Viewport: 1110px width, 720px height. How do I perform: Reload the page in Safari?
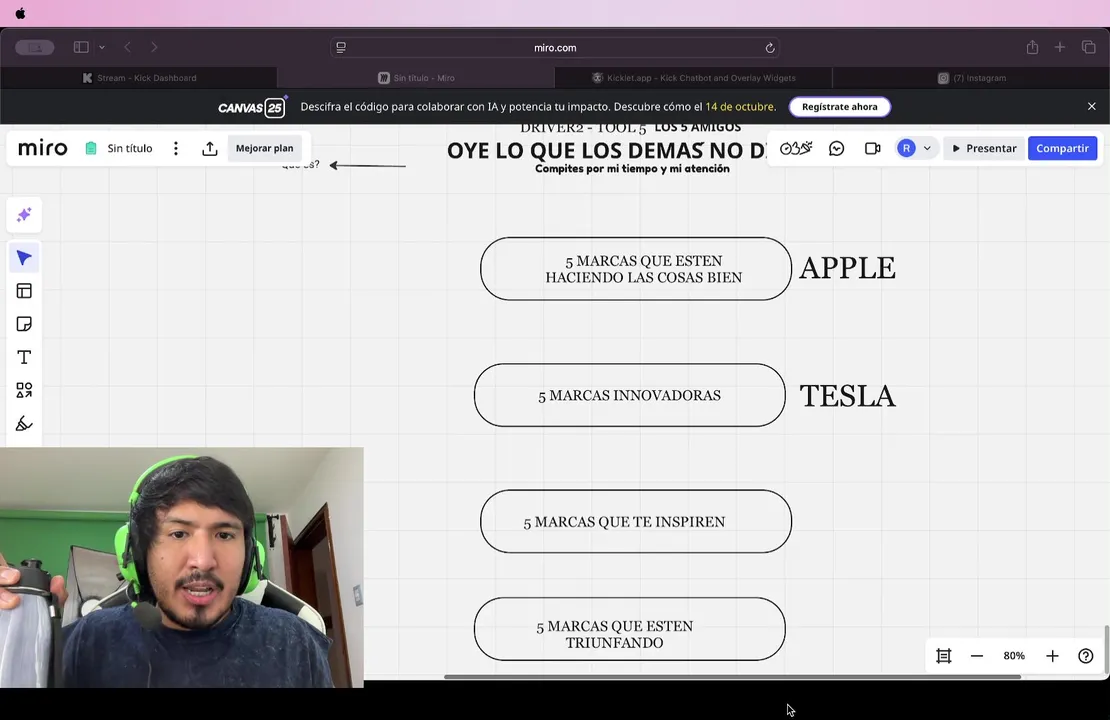(769, 47)
